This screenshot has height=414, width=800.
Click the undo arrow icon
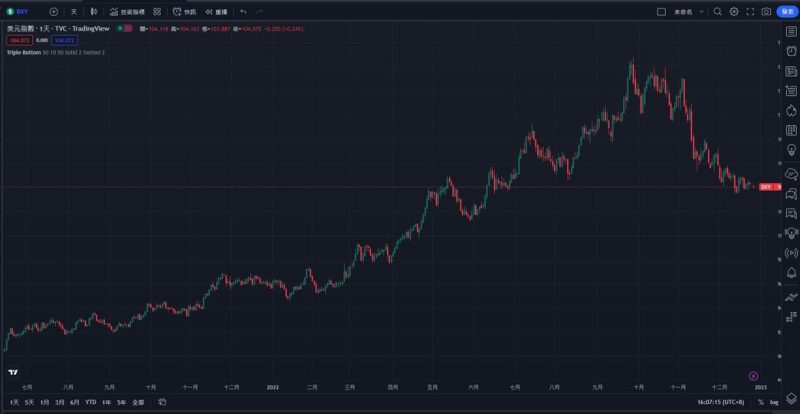click(x=243, y=11)
